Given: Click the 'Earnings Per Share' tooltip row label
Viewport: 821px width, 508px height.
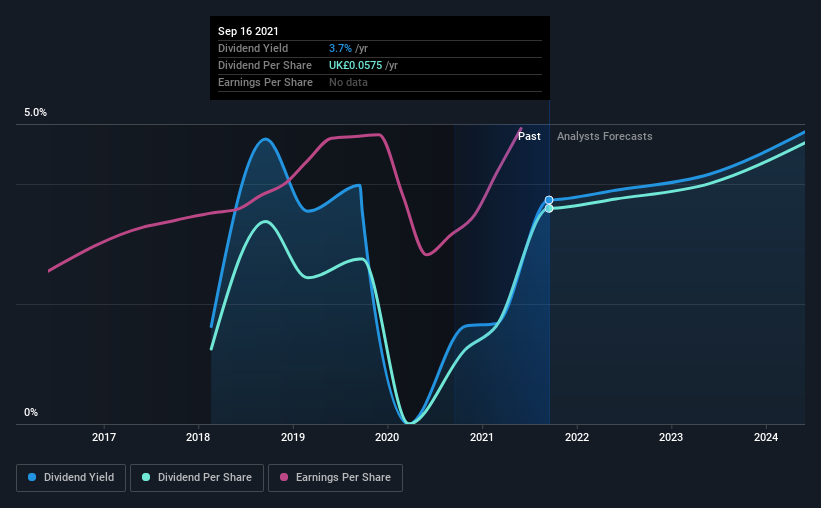Looking at the screenshot, I should pyautogui.click(x=265, y=82).
